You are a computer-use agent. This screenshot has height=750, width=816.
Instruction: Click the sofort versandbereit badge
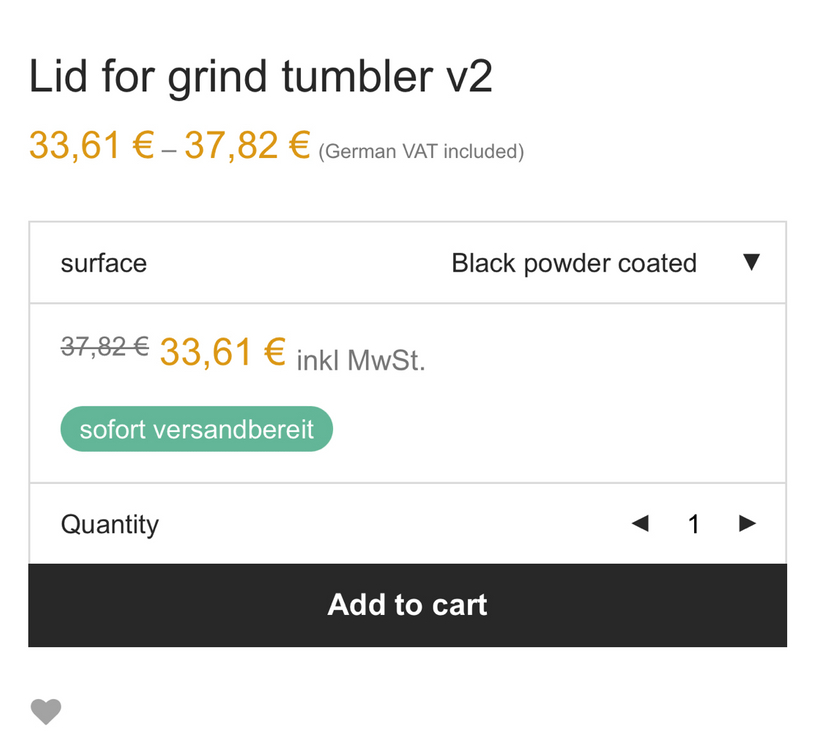pos(196,429)
